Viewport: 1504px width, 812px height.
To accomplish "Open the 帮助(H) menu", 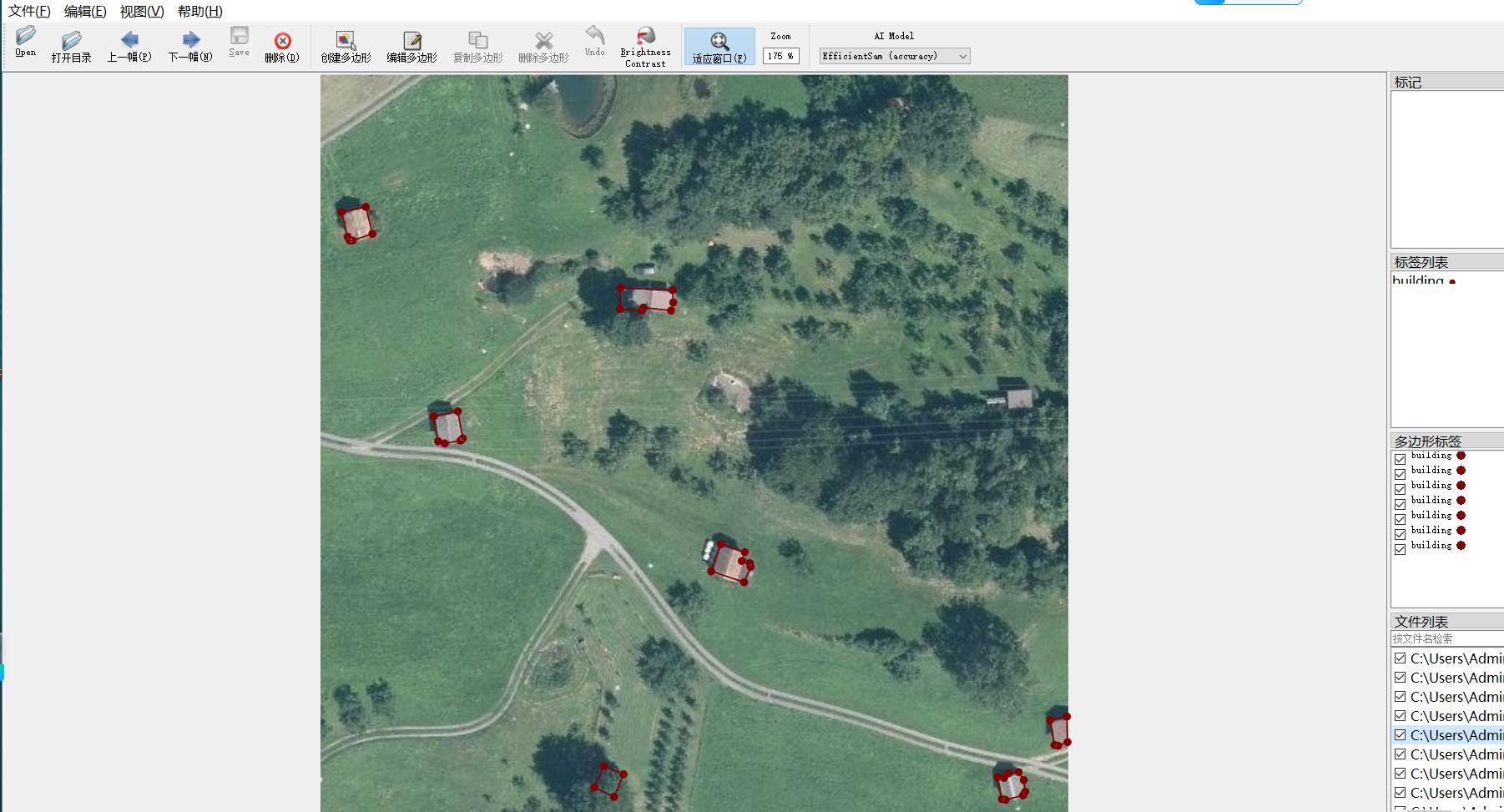I will pos(199,11).
